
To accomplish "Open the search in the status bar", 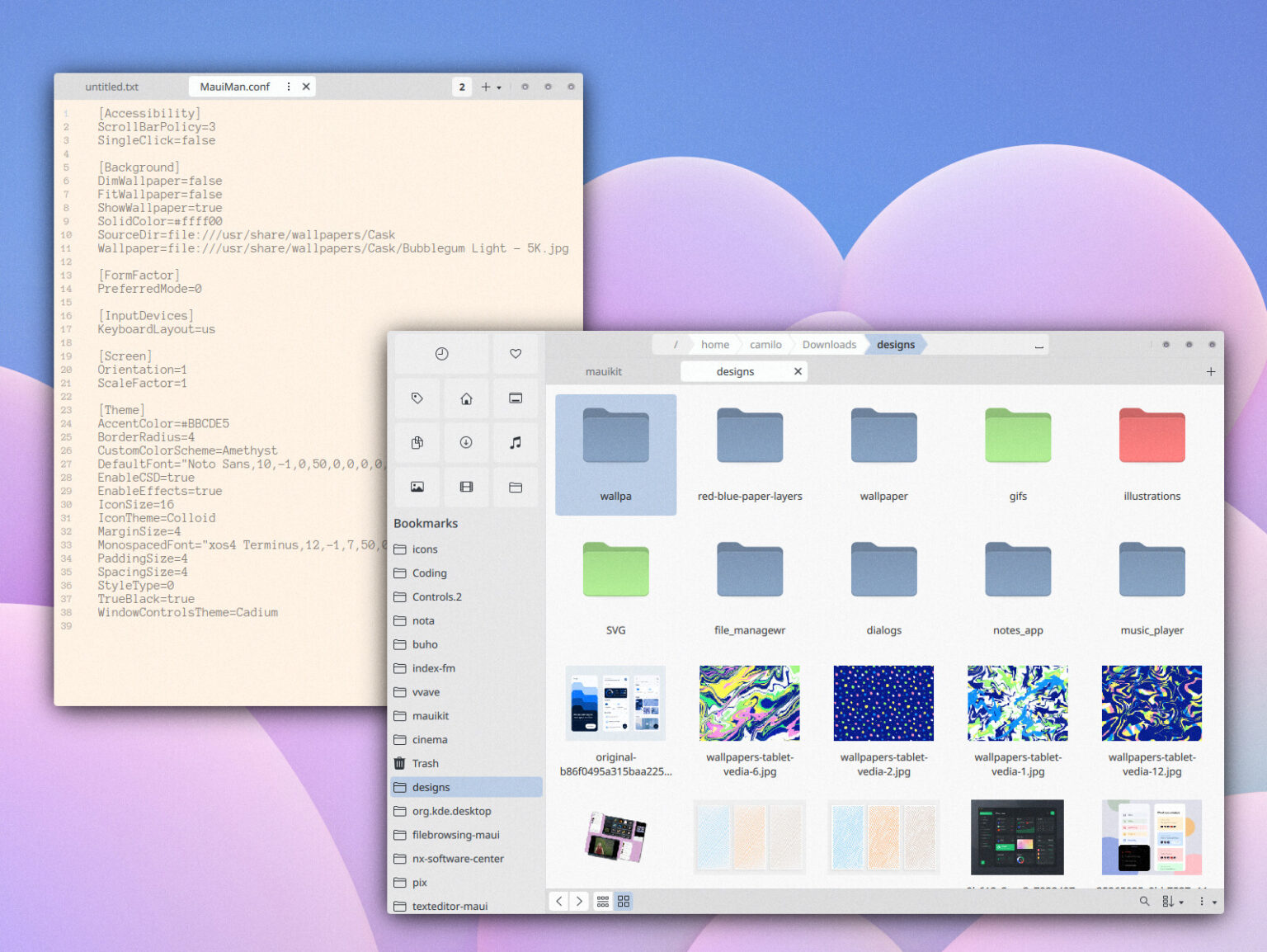I will click(x=1145, y=901).
